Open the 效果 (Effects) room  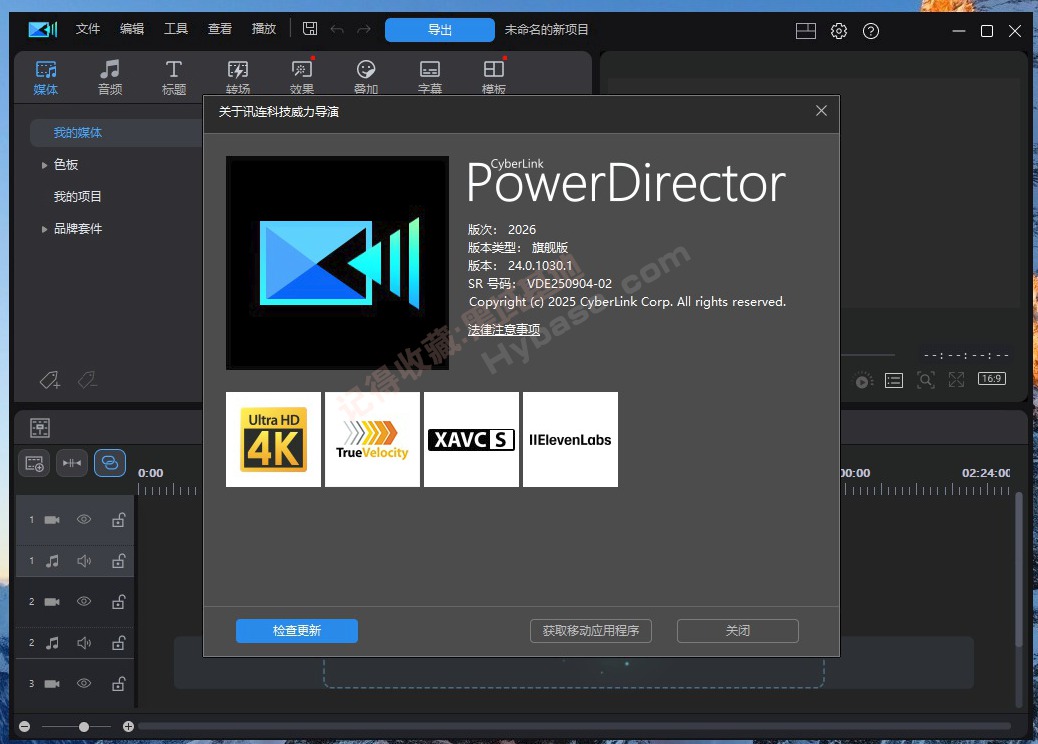[302, 76]
